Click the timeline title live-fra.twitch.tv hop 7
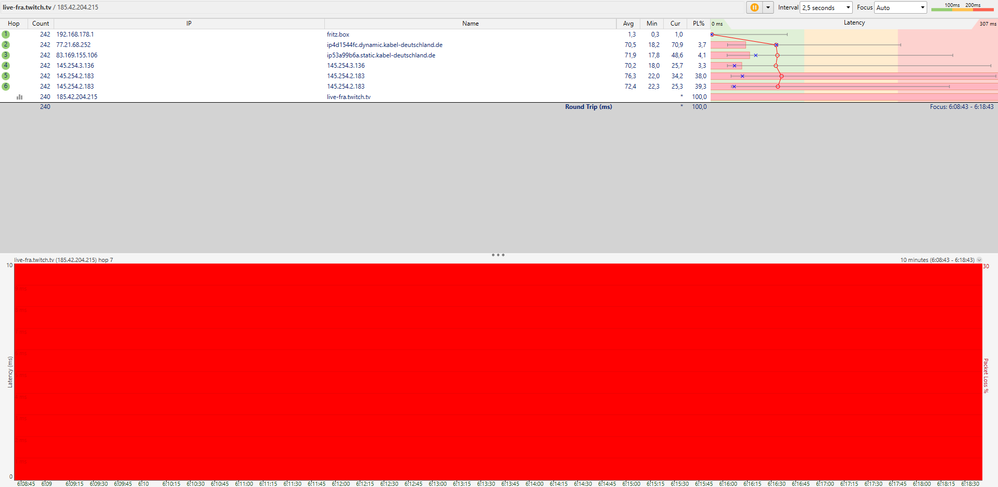Image resolution: width=998 pixels, height=487 pixels. (x=63, y=260)
